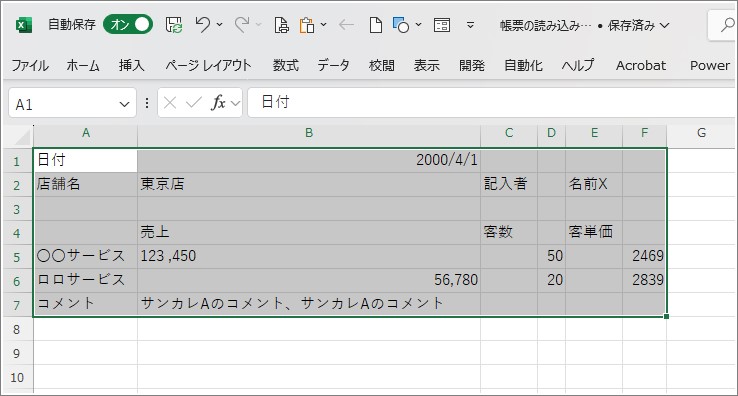738x396 pixels.
Task: Open the ファイル tab
Action: (30, 65)
